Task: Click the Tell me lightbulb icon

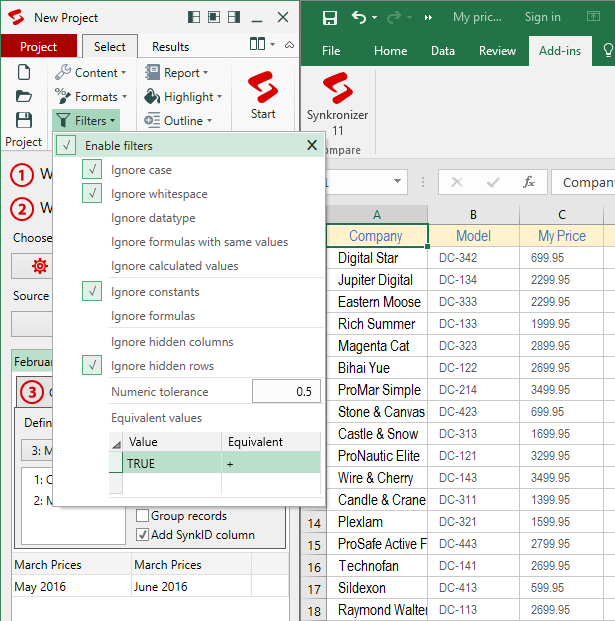Action: [x=608, y=50]
